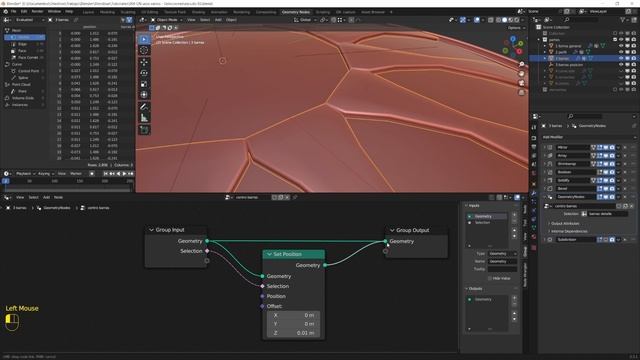Image resolution: width=640 pixels, height=360 pixels.
Task: Open viewport Options popover
Action: click(x=516, y=28)
